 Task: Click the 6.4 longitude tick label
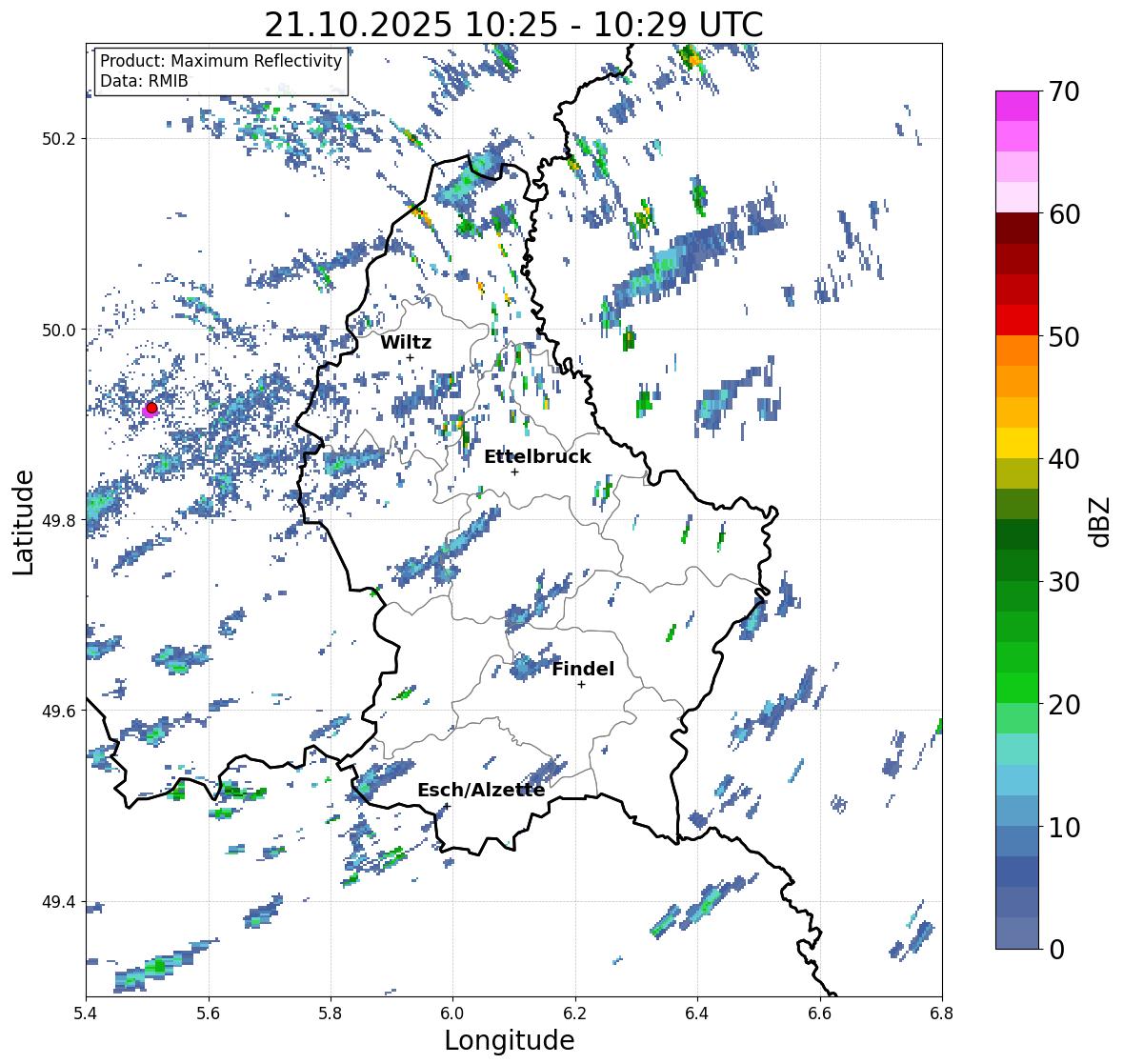click(x=697, y=1014)
